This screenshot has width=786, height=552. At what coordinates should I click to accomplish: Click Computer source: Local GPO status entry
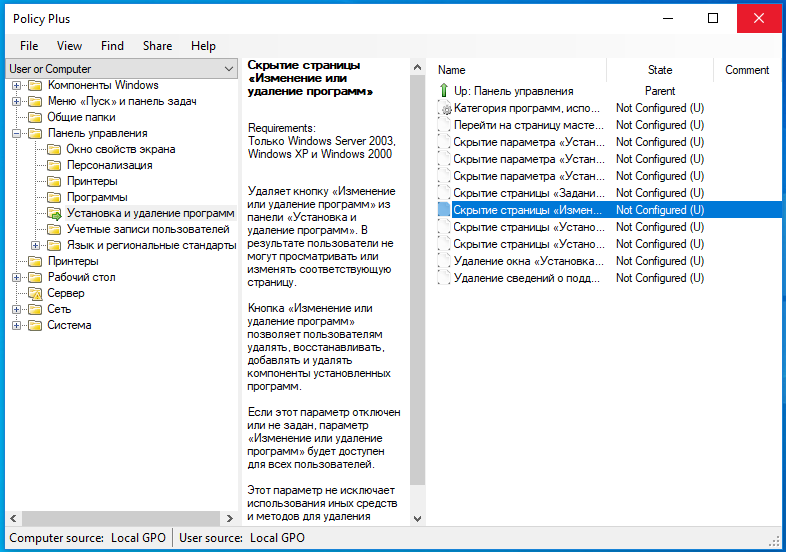[x=87, y=538]
